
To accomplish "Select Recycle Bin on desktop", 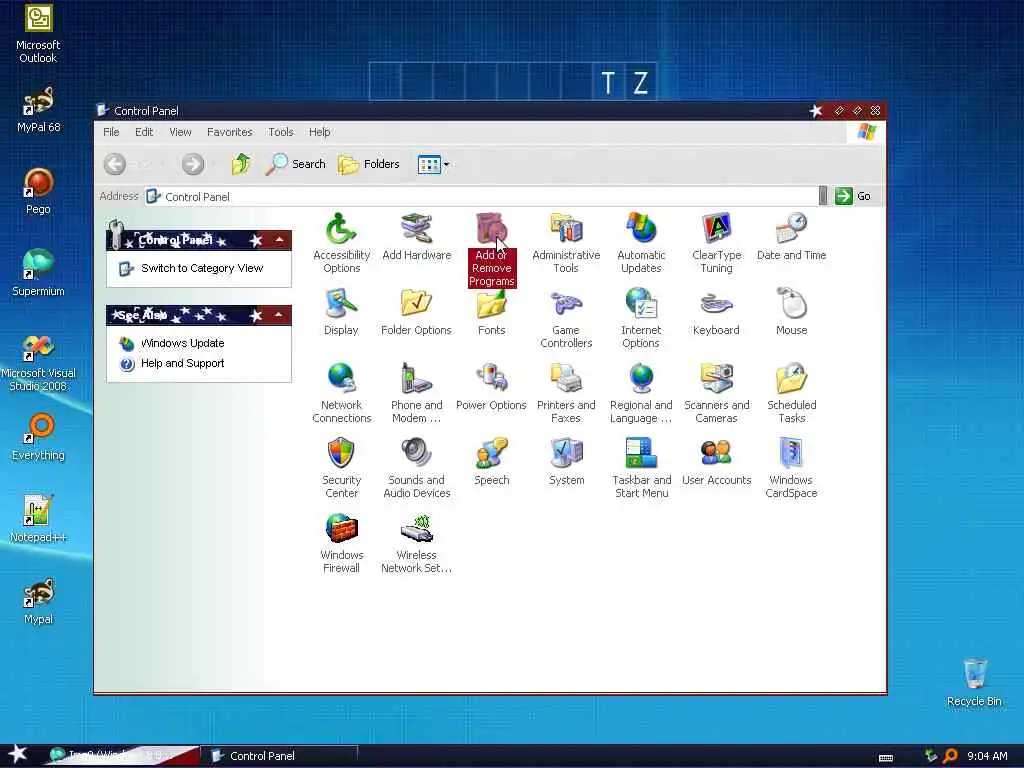I will (974, 682).
